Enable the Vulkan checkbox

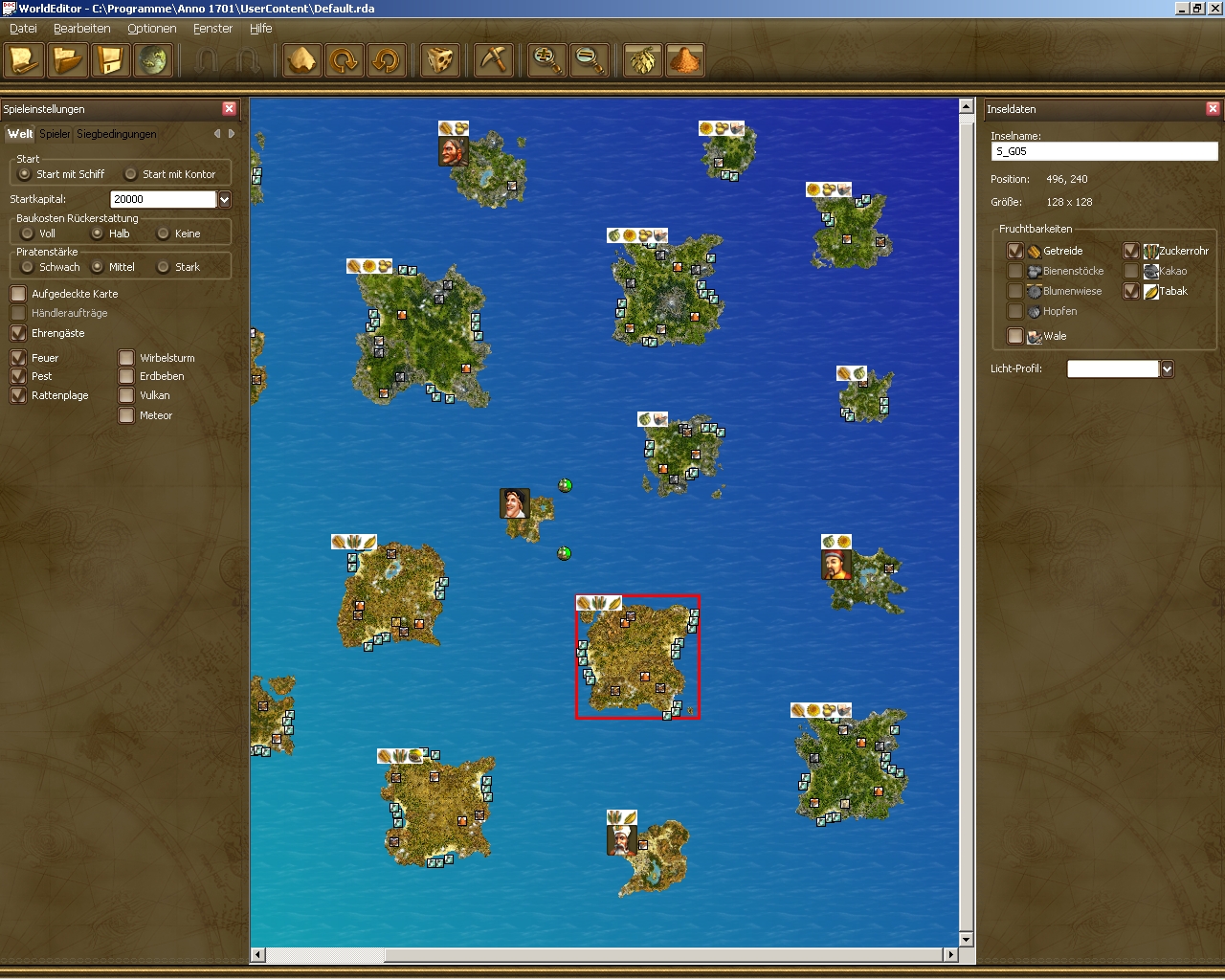point(126,395)
